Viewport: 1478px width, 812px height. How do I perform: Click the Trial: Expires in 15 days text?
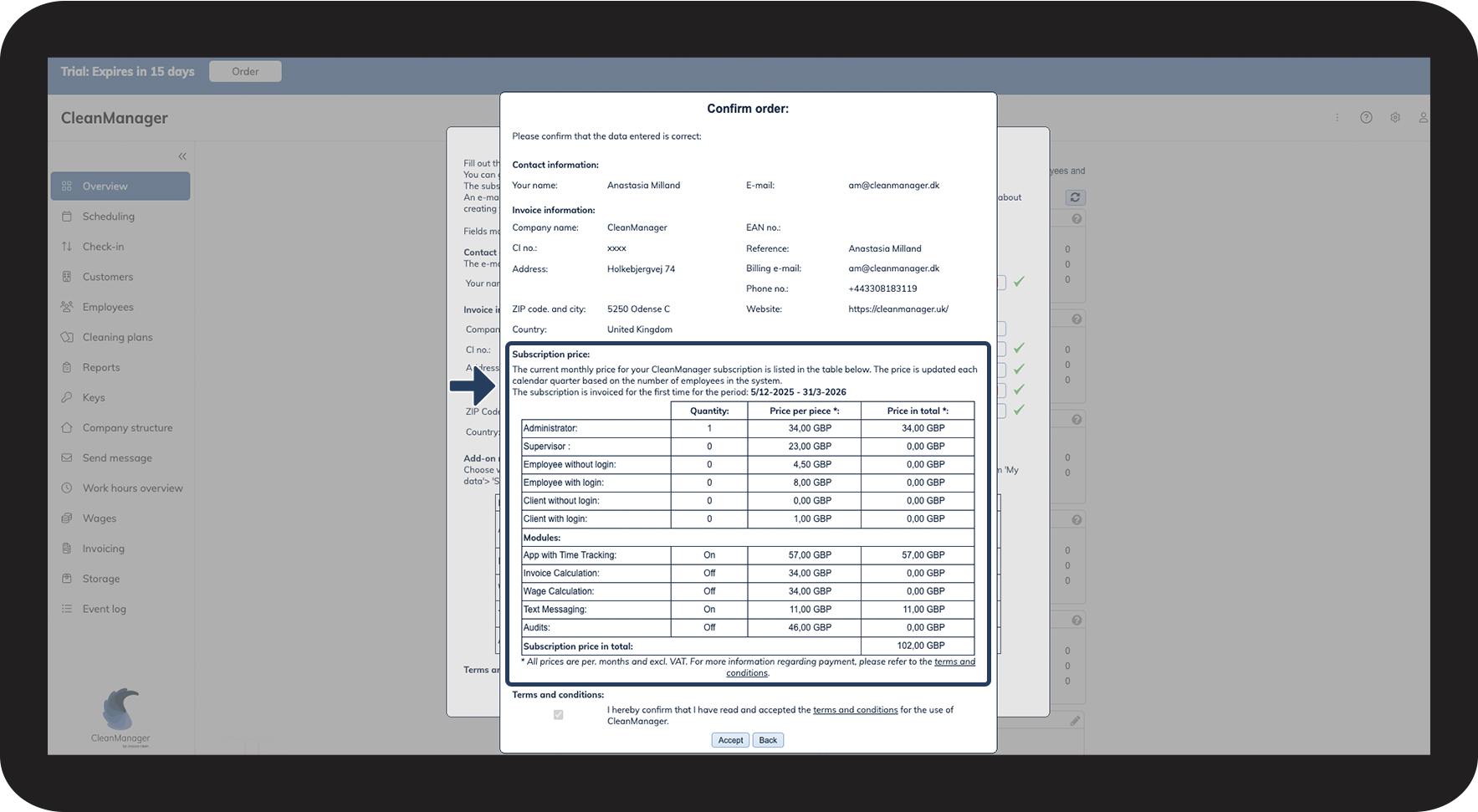pyautogui.click(x=127, y=72)
